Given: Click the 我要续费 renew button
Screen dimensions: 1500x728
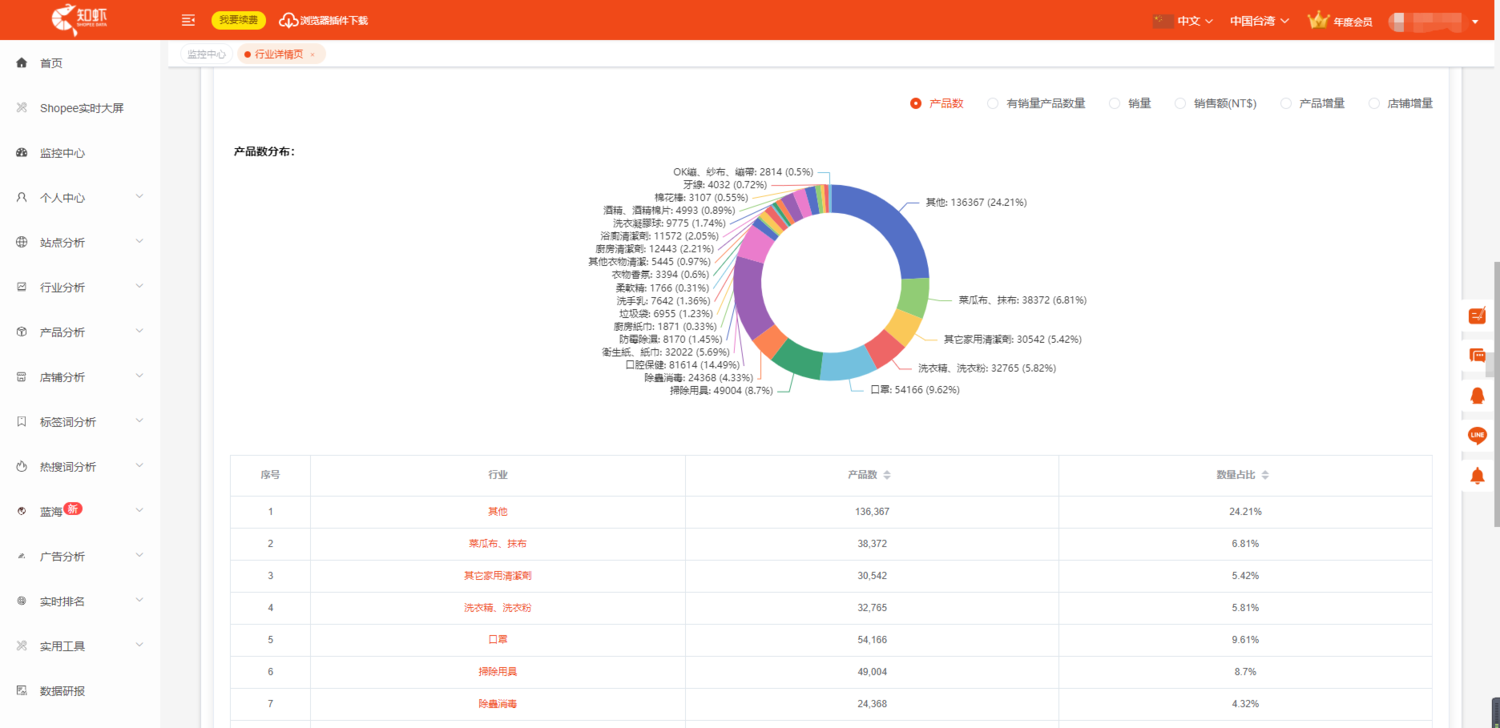Looking at the screenshot, I should (x=238, y=20).
